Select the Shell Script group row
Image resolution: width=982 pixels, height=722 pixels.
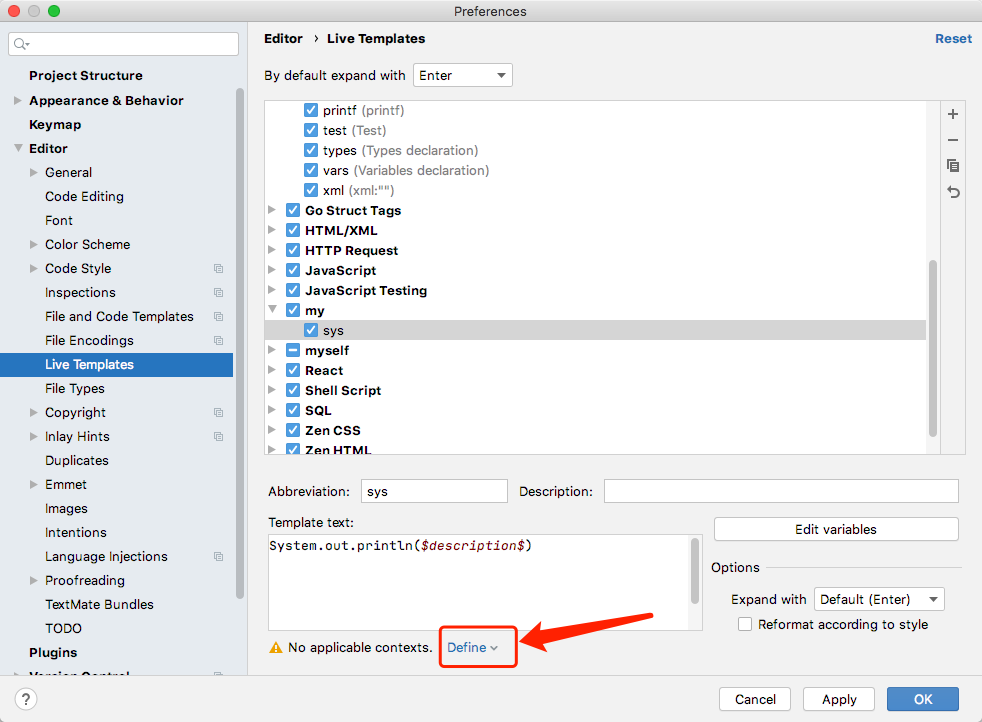point(595,390)
